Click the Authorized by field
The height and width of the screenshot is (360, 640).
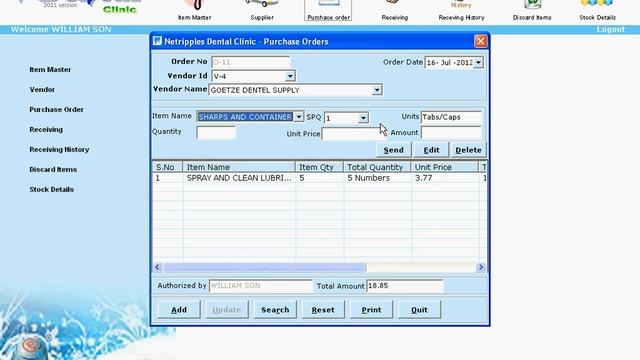coord(261,286)
